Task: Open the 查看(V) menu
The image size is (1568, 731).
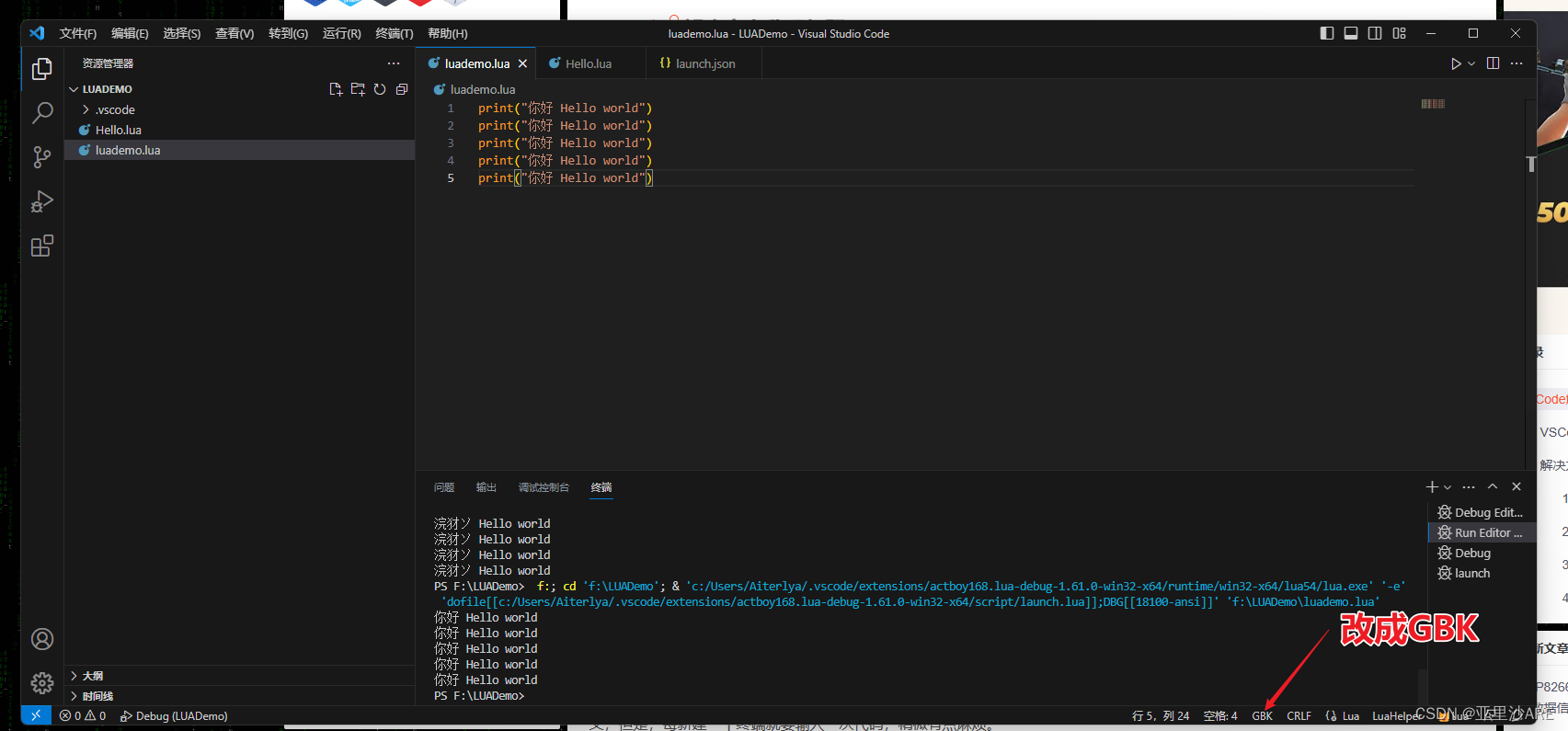Action: 235,33
